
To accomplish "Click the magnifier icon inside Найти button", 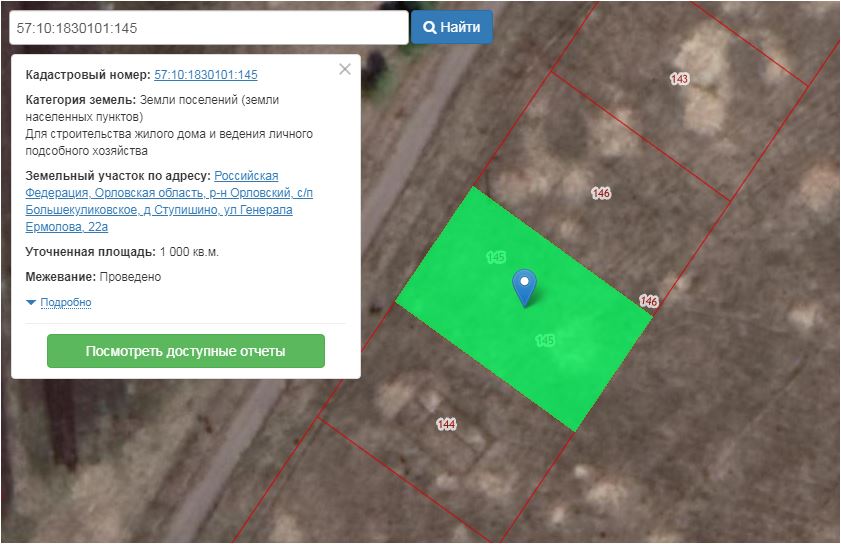I will (x=430, y=28).
